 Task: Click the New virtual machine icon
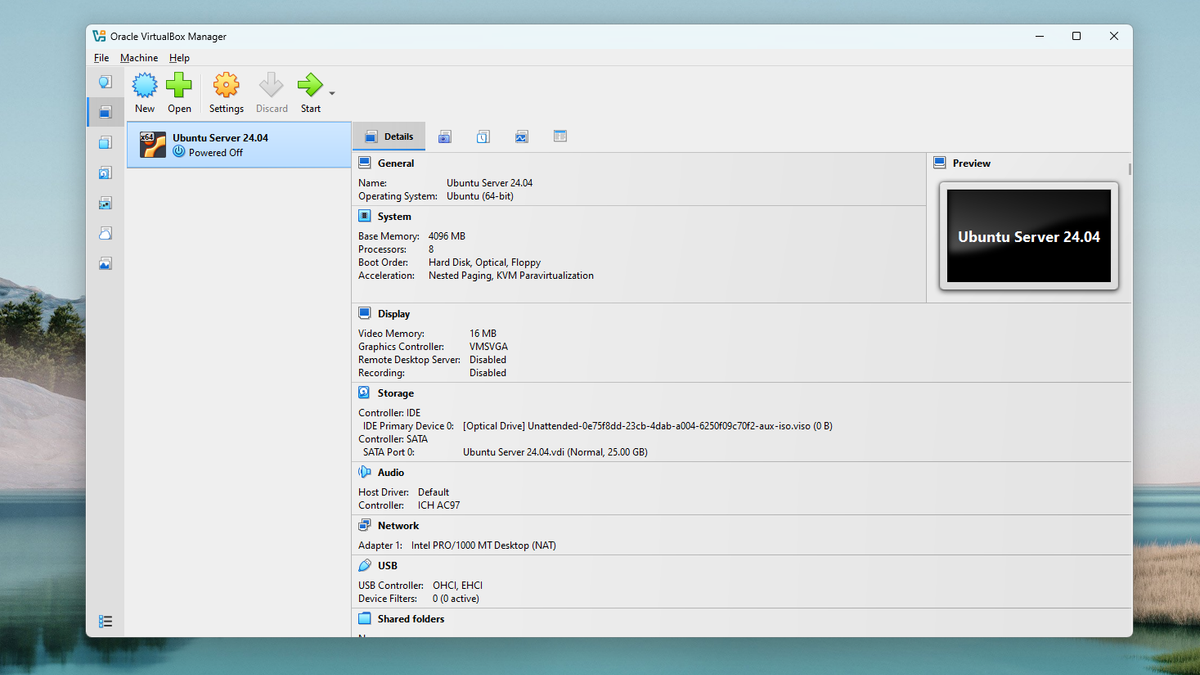pos(145,86)
